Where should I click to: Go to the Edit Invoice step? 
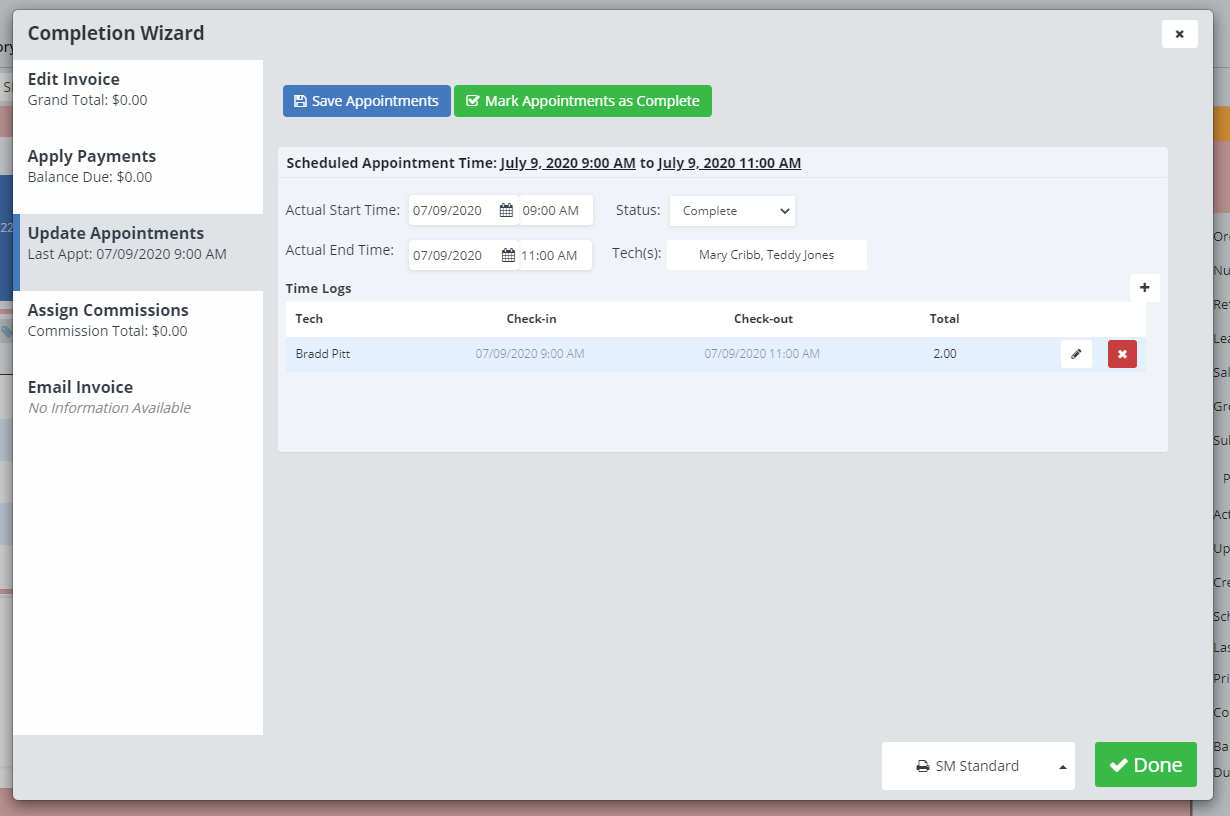[138, 88]
